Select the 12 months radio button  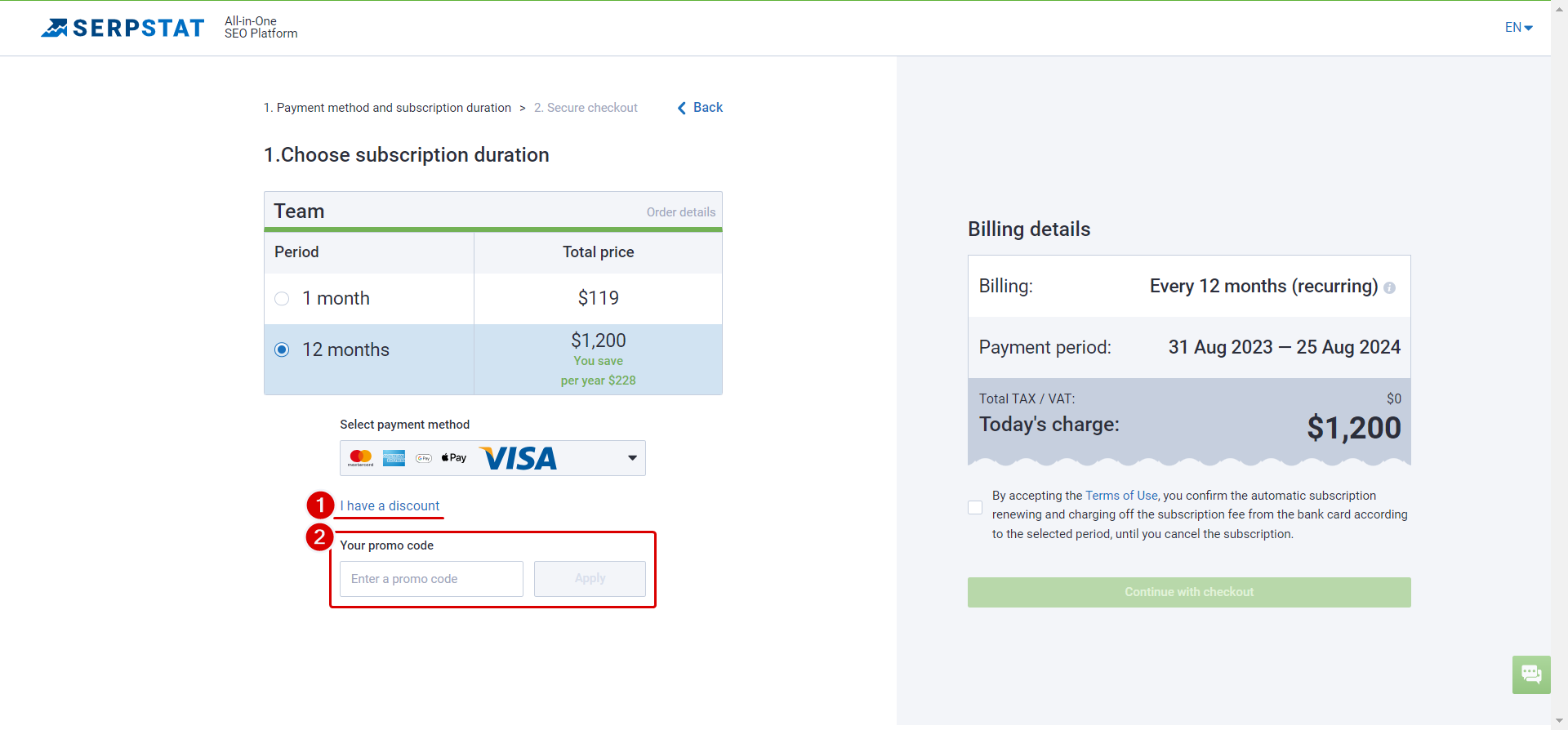(x=282, y=350)
